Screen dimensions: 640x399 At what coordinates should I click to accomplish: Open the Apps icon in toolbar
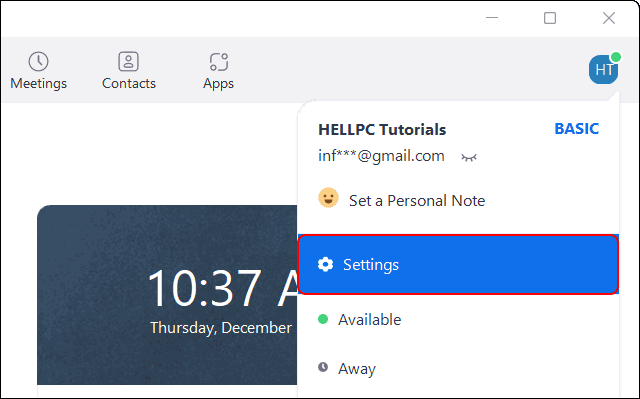219,62
